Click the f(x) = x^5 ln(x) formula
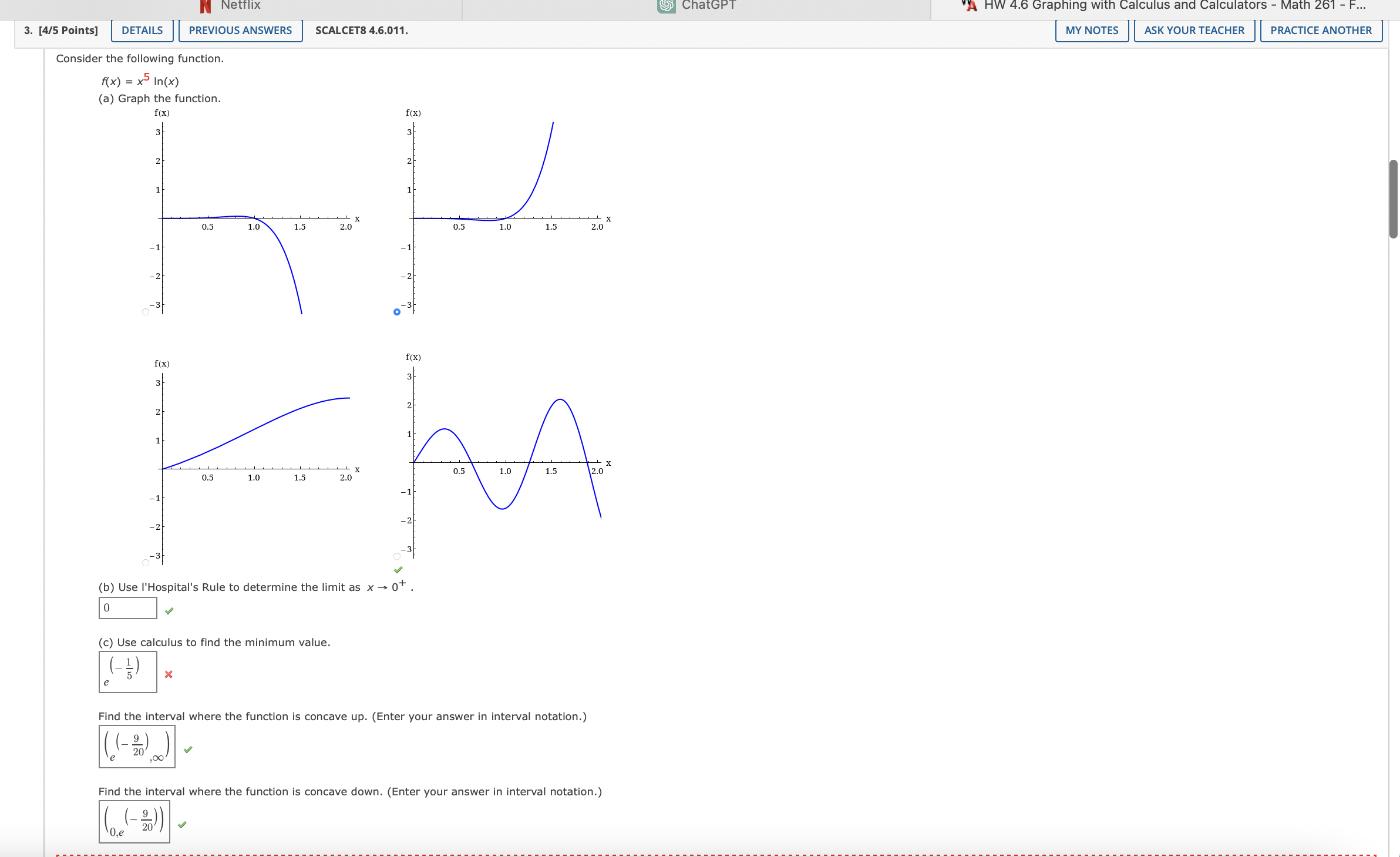 [x=140, y=80]
